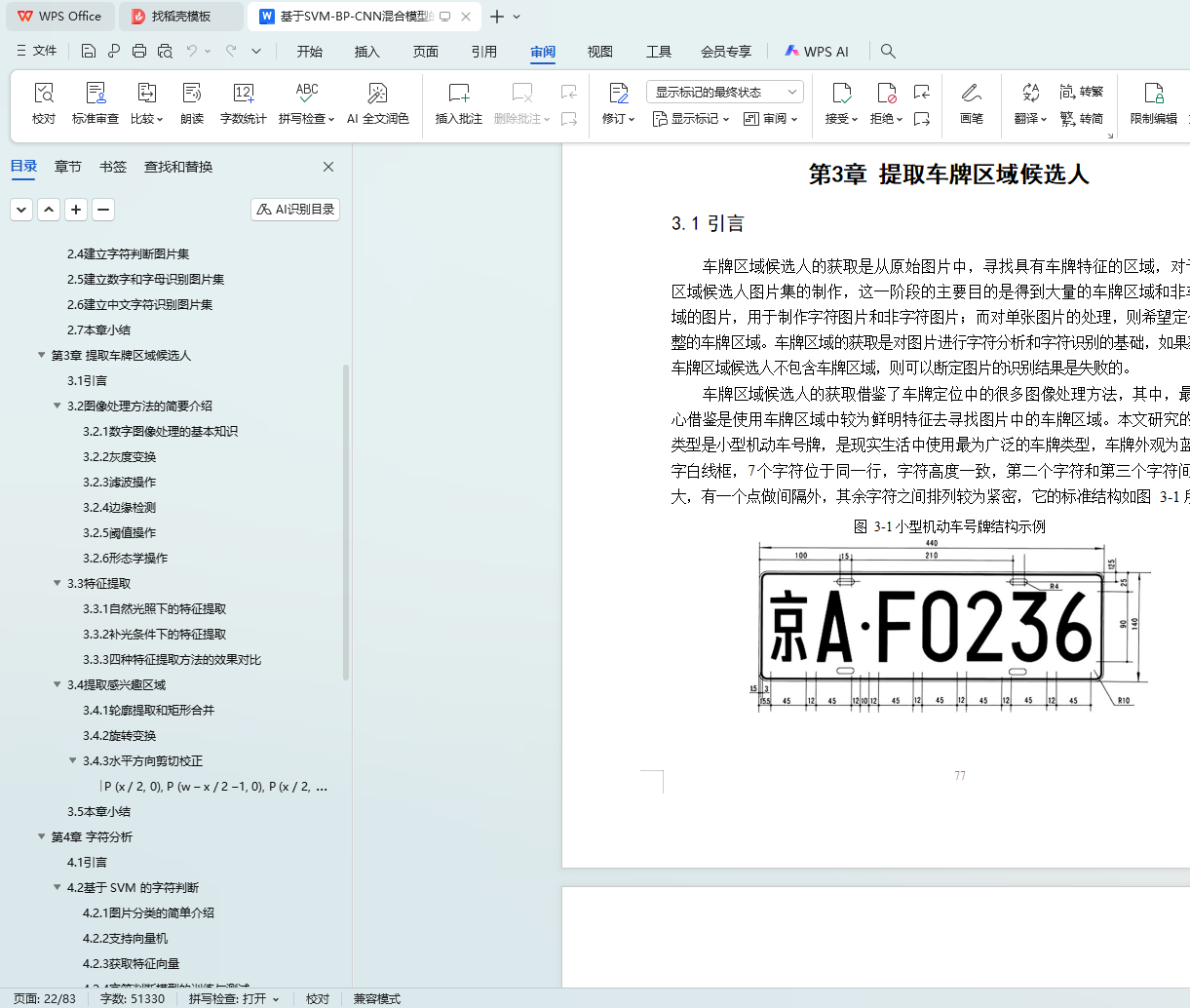The image size is (1190, 1008).
Task: Open 查找和替换 navigation tab
Action: point(178,167)
